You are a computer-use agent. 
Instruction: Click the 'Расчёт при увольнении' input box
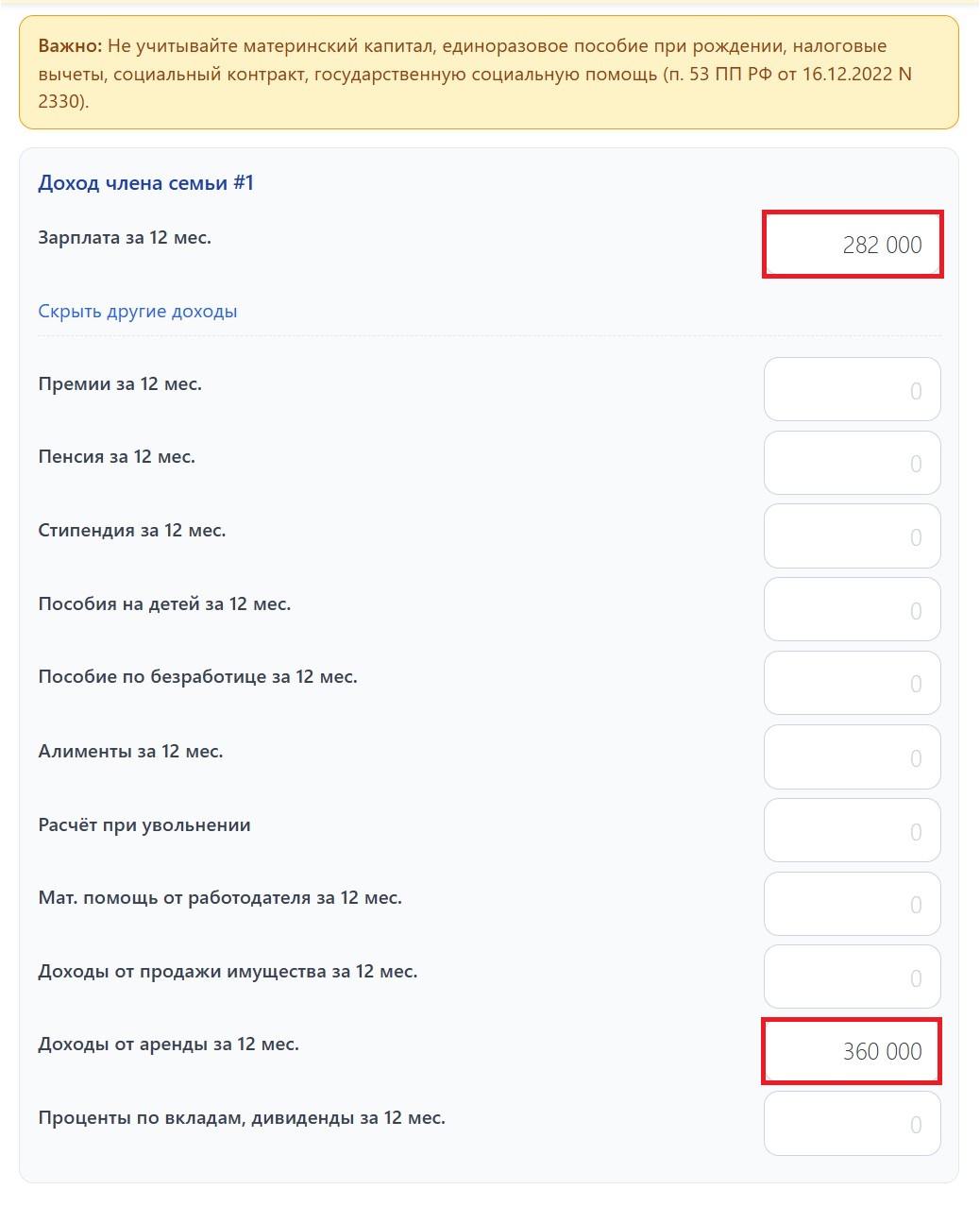click(x=852, y=831)
